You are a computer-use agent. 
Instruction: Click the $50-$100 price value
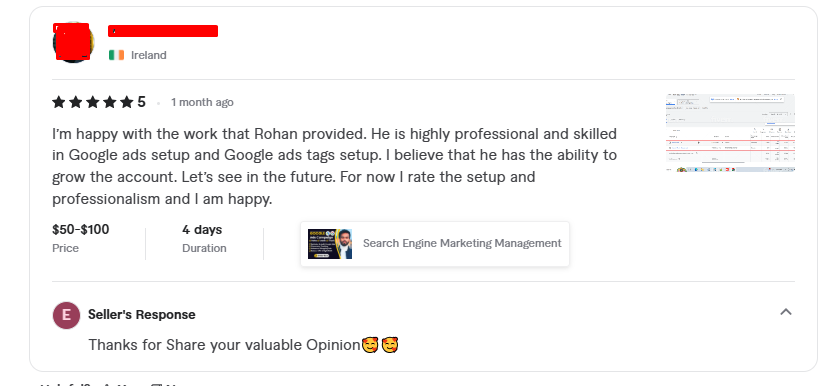point(81,229)
